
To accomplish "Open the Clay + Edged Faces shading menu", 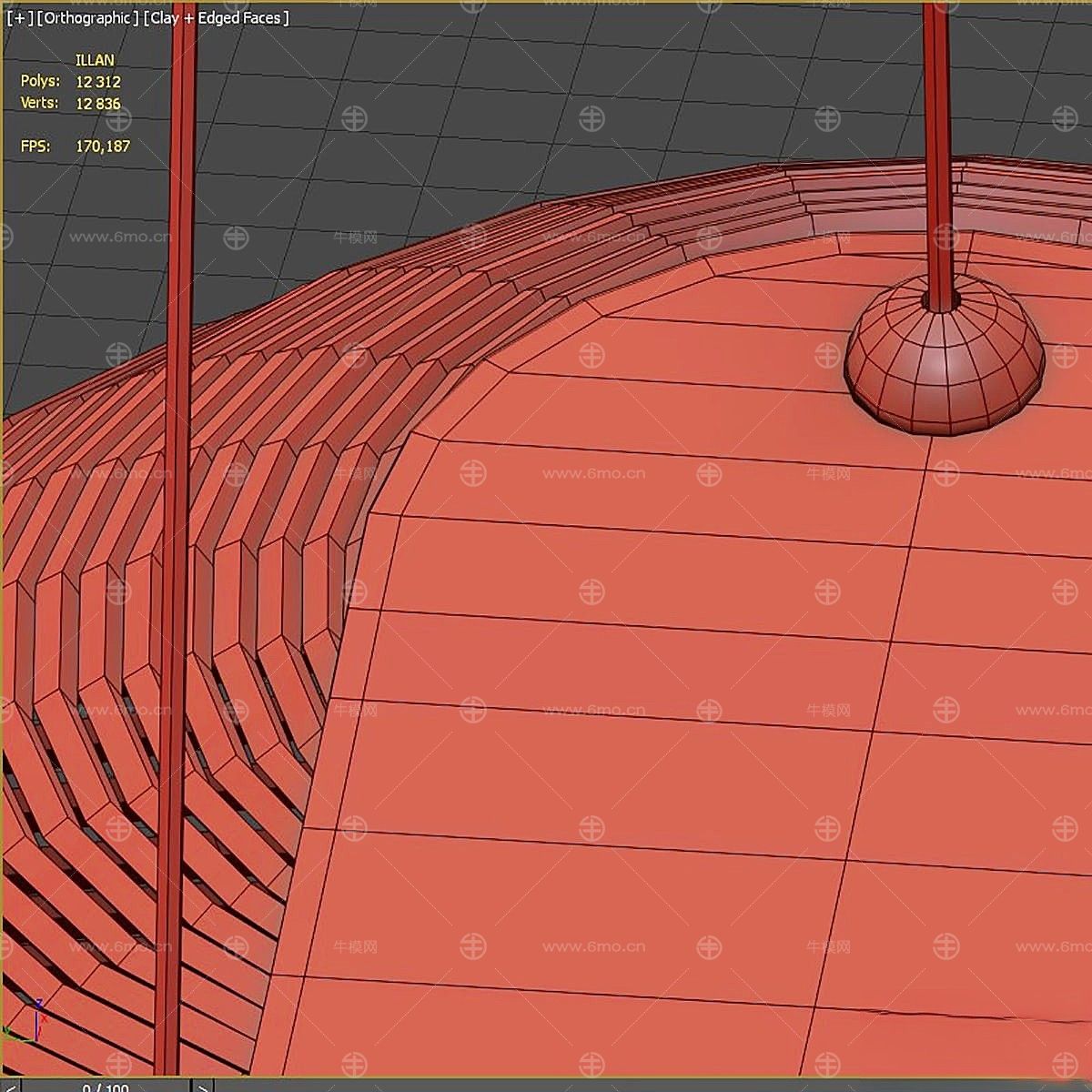I will pos(217,18).
